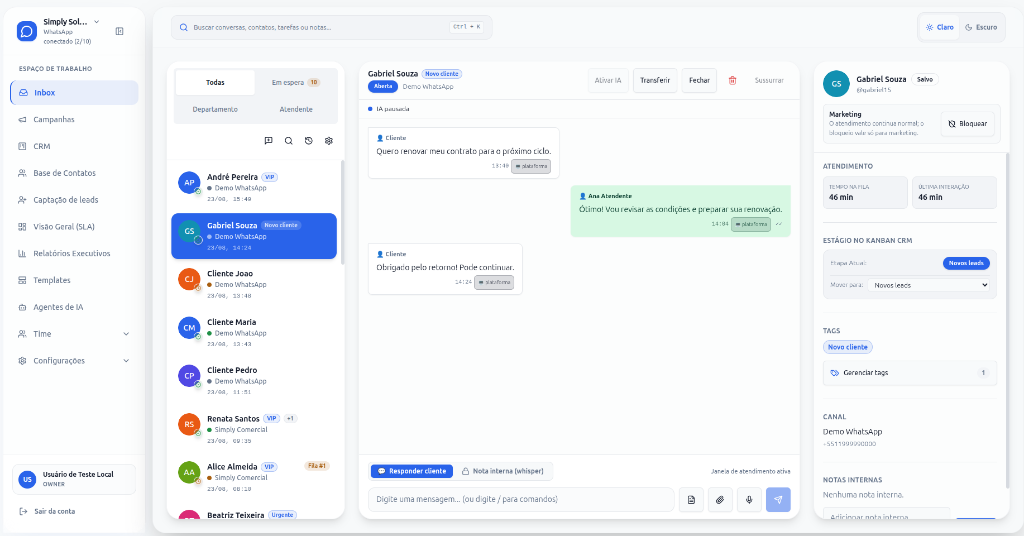1024x536 pixels.
Task: Click the RS avatar of Renata Santos
Action: point(189,424)
